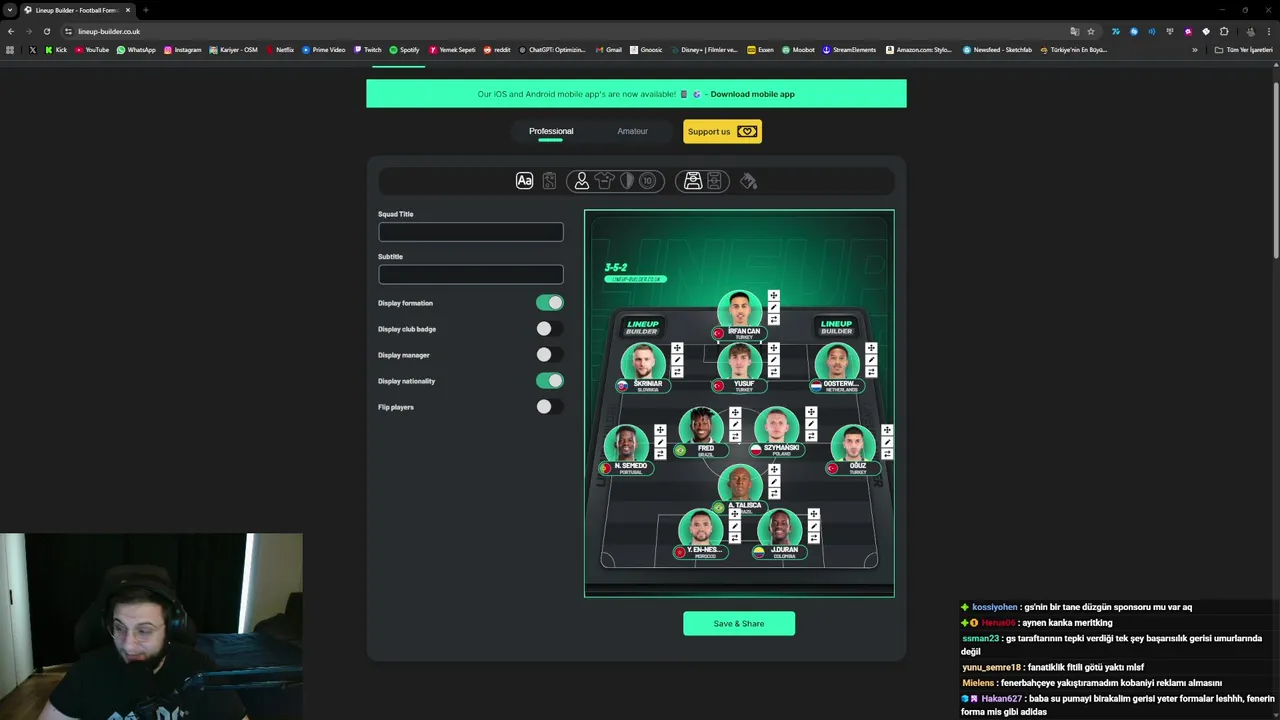Click the Fred player photo
This screenshot has width=1280, height=720.
pyautogui.click(x=701, y=425)
